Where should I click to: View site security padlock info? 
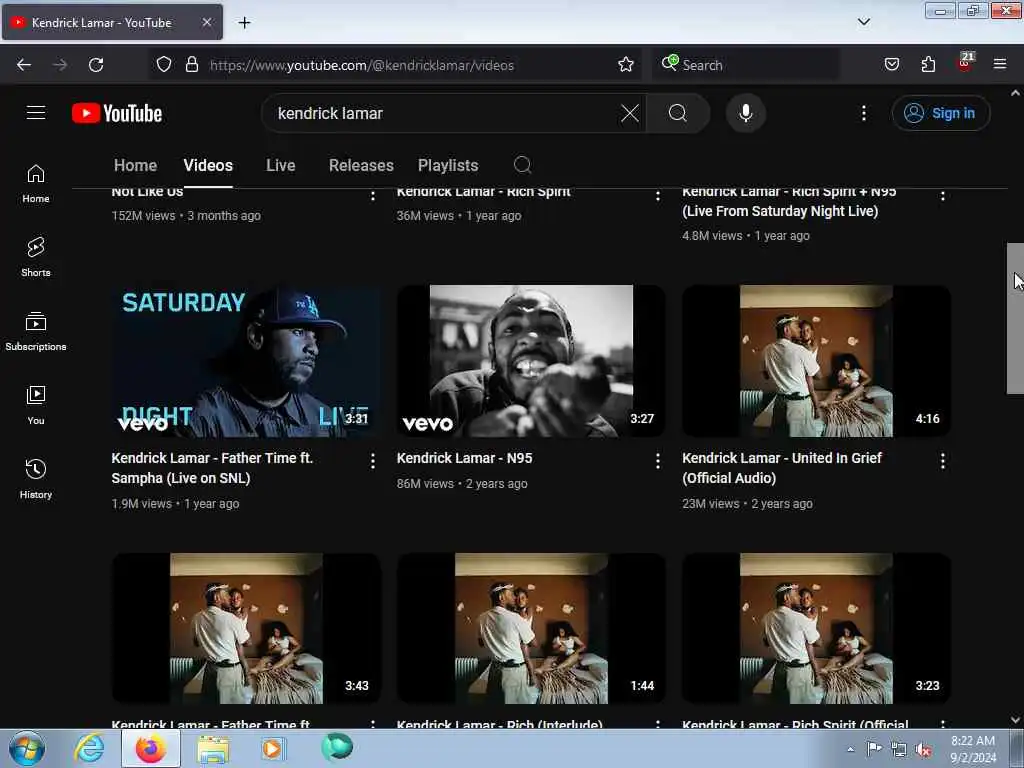point(191,64)
